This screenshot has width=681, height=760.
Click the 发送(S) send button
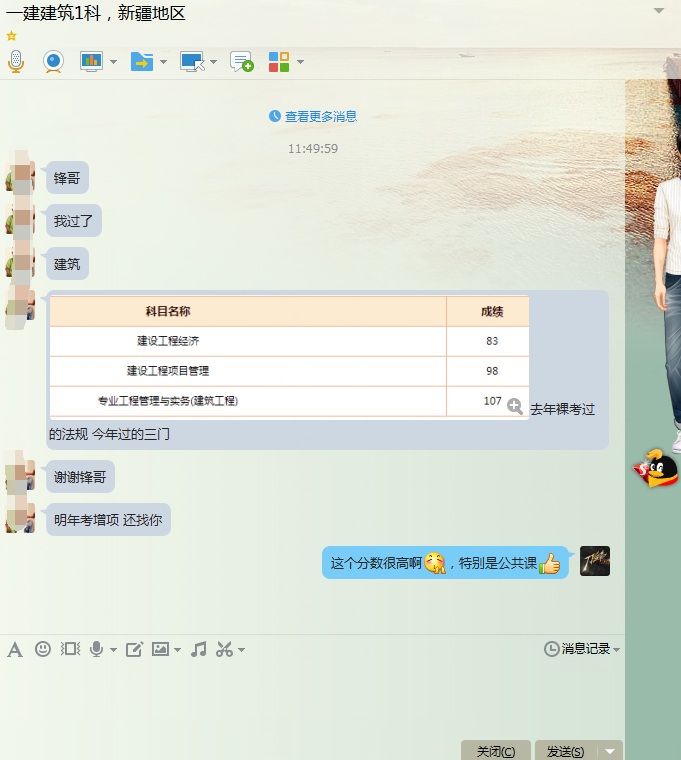click(566, 751)
